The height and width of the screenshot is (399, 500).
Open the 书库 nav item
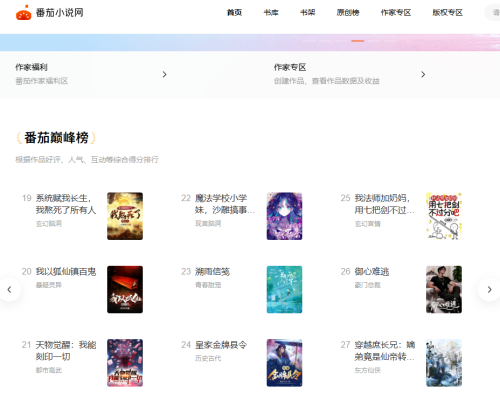pyautogui.click(x=271, y=13)
